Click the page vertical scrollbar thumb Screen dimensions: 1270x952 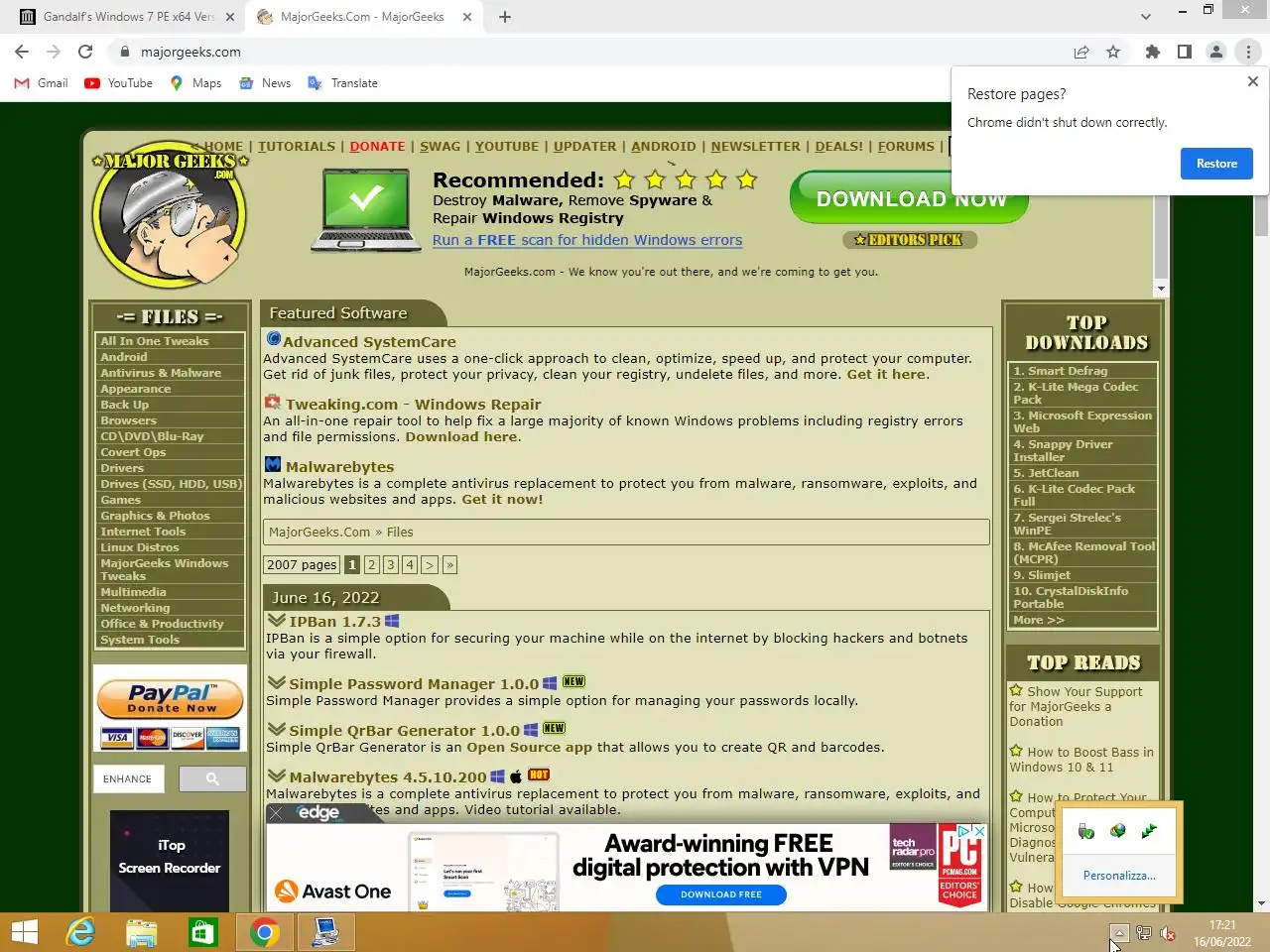(1261, 216)
